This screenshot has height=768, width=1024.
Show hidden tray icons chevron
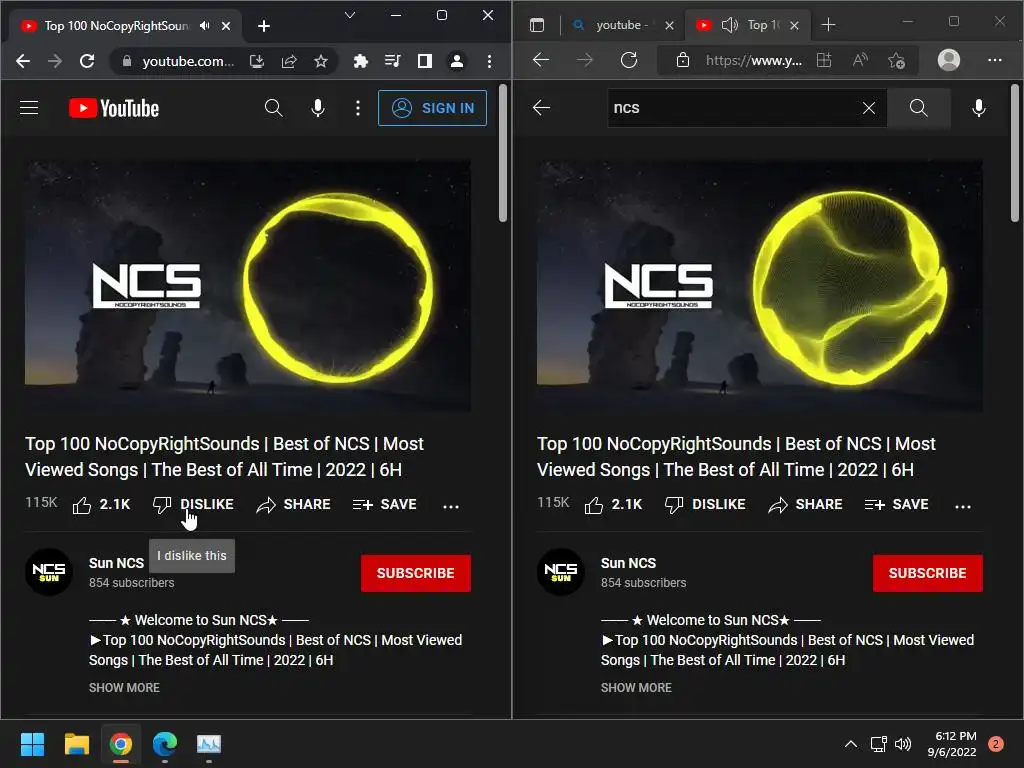pos(850,744)
